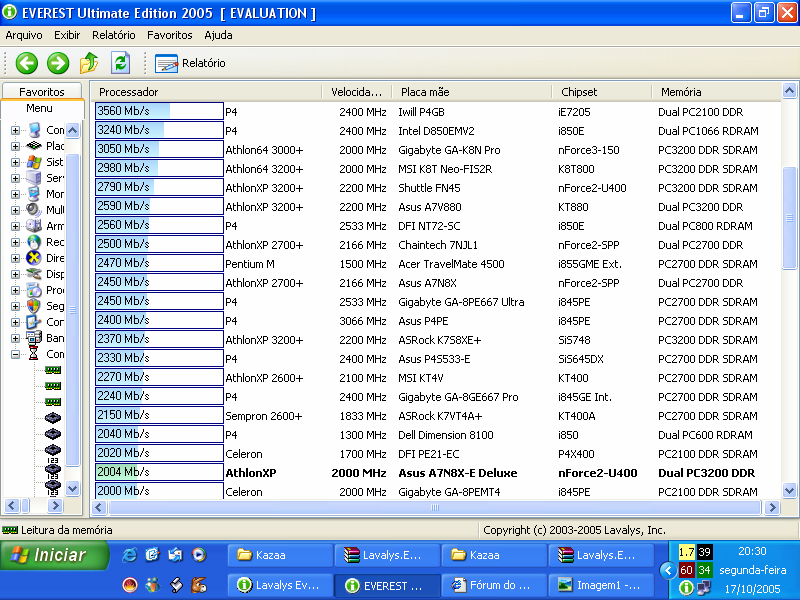Select the devices 'Disp' tree icon
This screenshot has width=800, height=600.
tap(34, 274)
